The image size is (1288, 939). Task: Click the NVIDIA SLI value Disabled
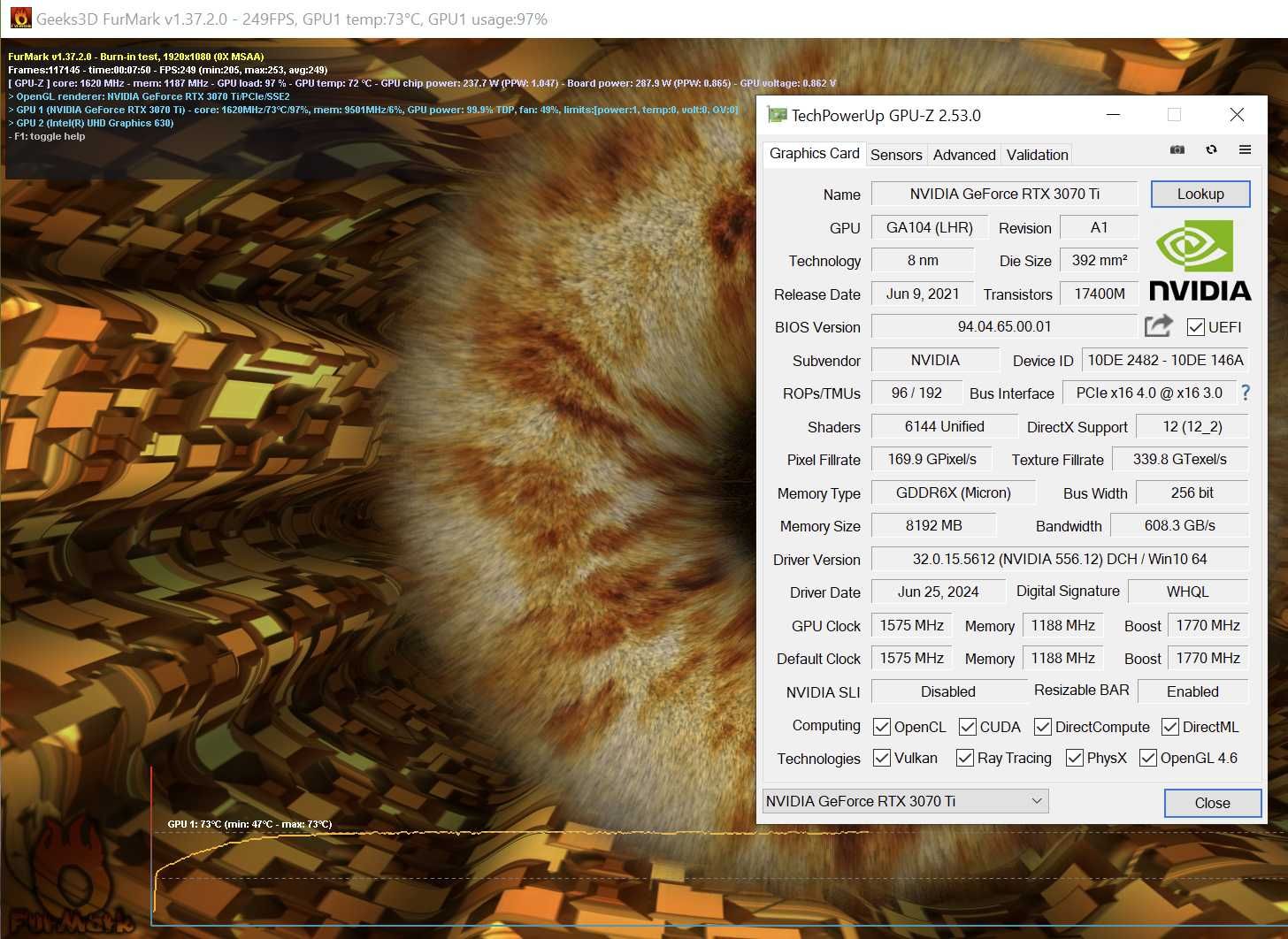[947, 691]
